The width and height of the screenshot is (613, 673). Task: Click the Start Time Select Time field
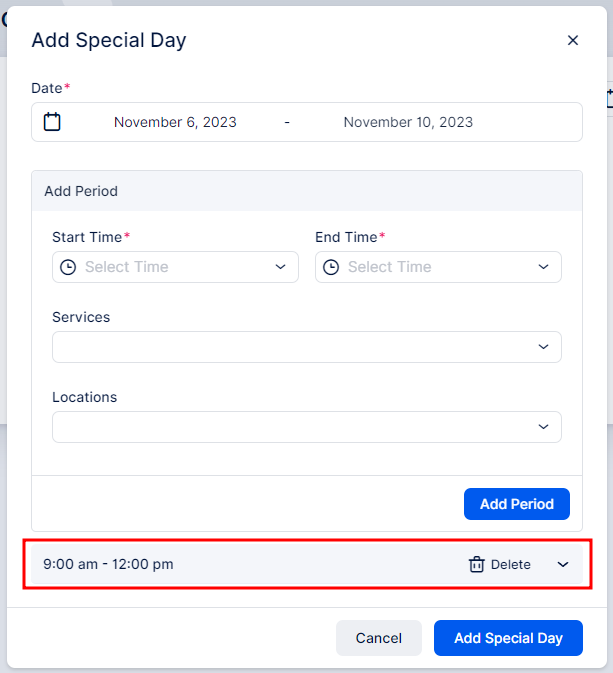[175, 267]
